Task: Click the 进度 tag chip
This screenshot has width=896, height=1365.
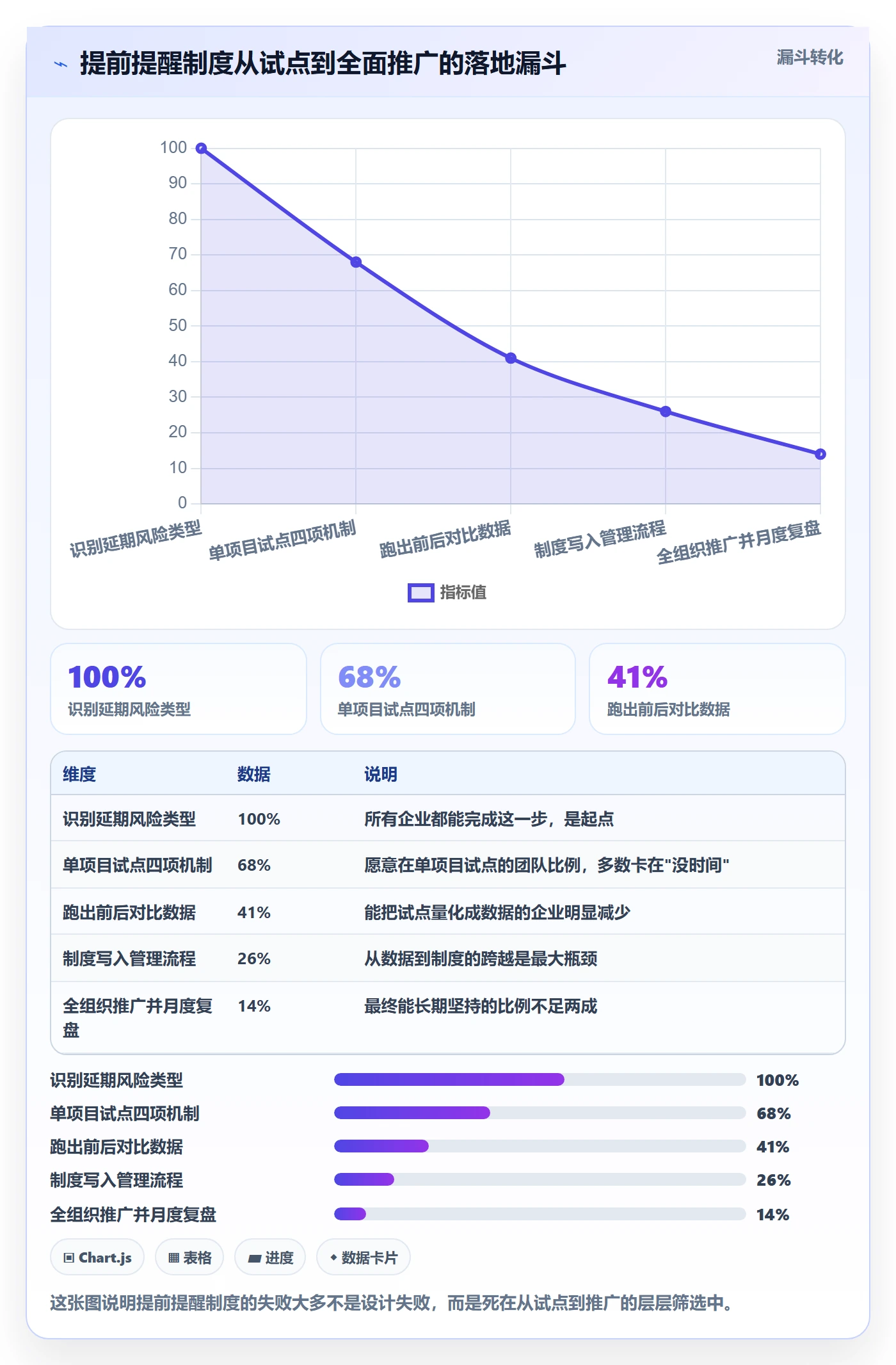Action: [270, 1257]
